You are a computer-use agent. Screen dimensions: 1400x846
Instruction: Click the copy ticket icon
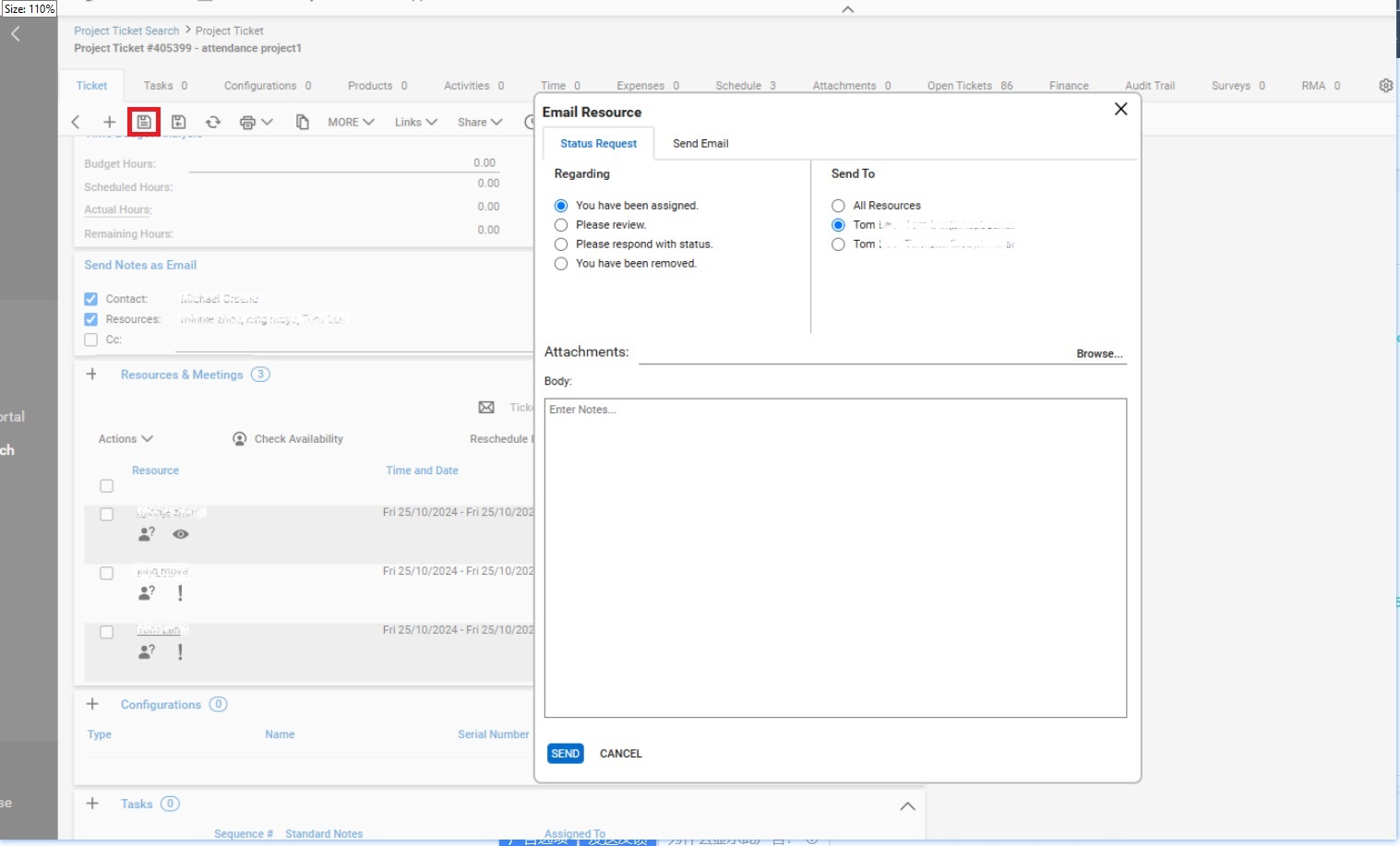302,122
